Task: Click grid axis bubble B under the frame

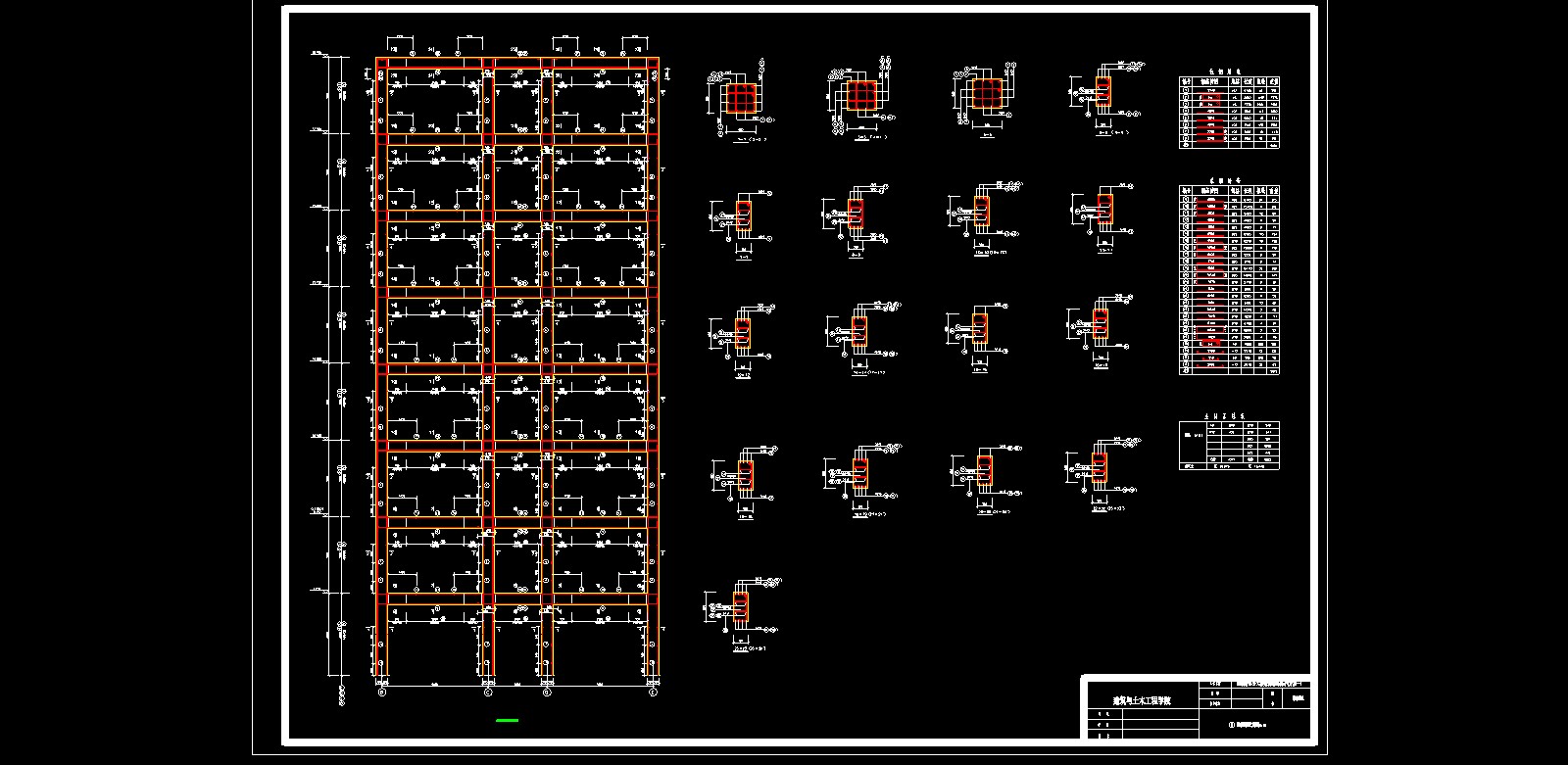Action: tap(382, 693)
